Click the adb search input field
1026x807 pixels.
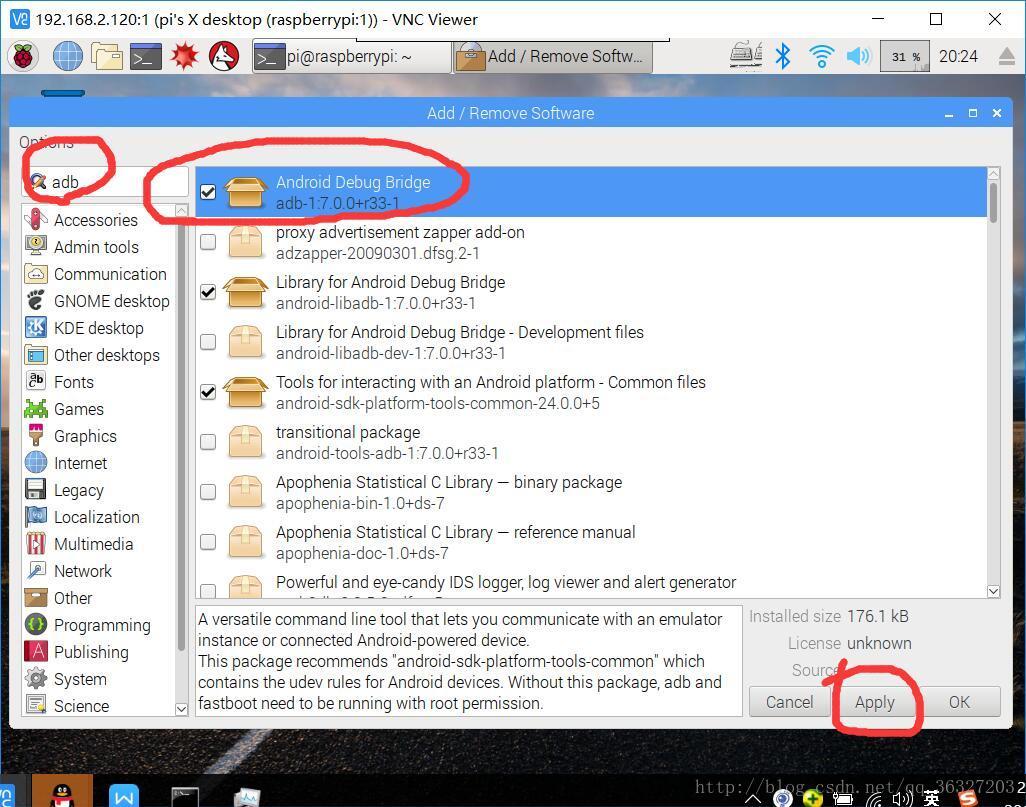(105, 182)
